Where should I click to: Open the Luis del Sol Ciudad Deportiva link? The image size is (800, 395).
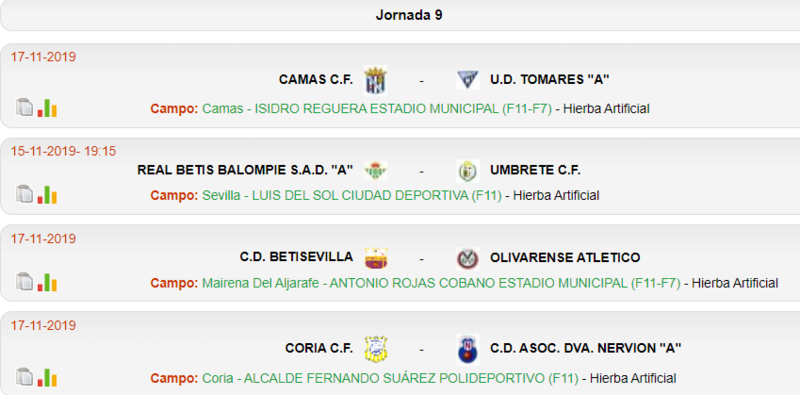pyautogui.click(x=352, y=195)
